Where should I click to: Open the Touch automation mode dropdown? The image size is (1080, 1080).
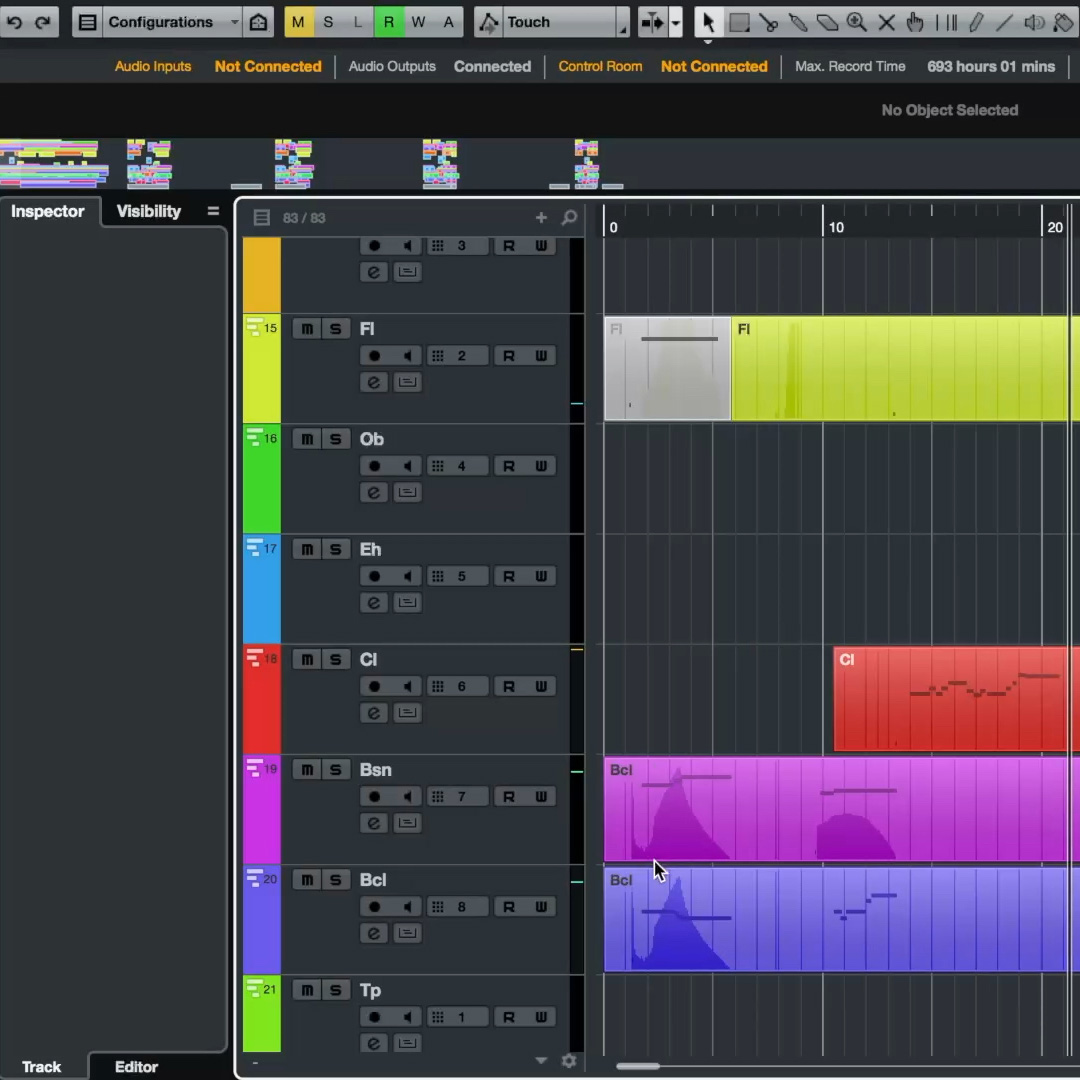(565, 22)
